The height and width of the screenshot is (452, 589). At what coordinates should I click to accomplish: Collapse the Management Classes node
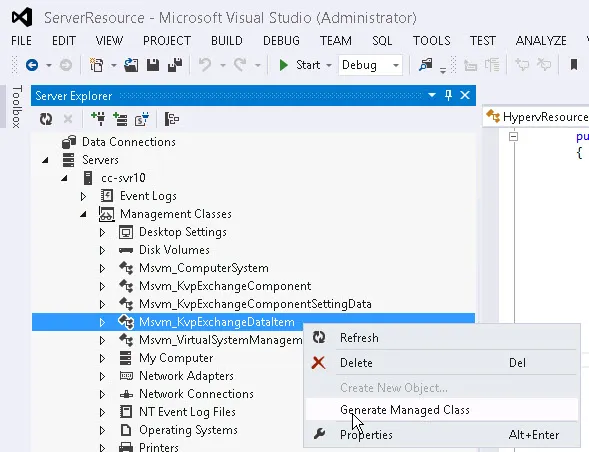pos(83,214)
